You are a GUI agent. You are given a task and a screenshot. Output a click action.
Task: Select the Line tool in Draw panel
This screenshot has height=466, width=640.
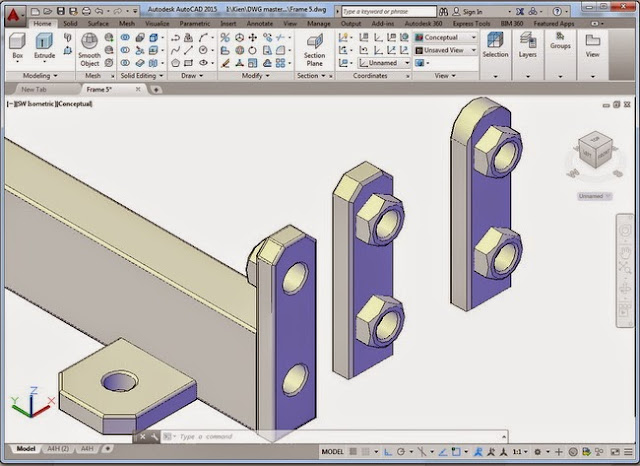coord(188,50)
